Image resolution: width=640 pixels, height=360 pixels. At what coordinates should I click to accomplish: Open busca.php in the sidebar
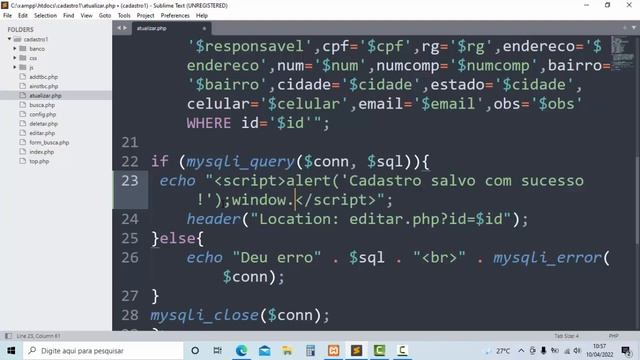(x=42, y=105)
